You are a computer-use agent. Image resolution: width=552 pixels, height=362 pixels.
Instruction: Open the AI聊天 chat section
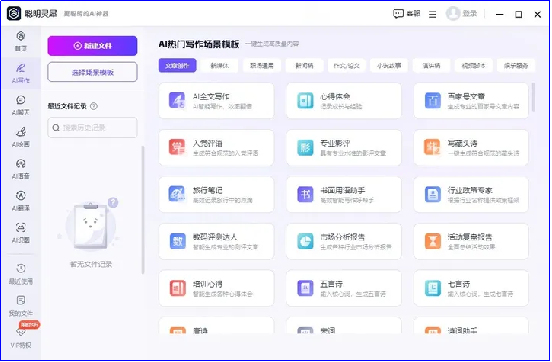pos(21,105)
